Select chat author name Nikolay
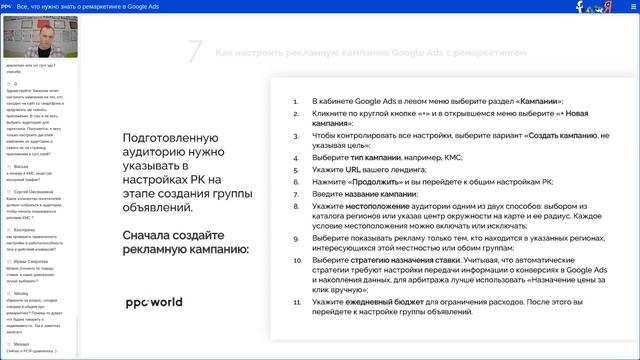Image resolution: width=640 pixels, height=360 pixels. pyautogui.click(x=21, y=293)
